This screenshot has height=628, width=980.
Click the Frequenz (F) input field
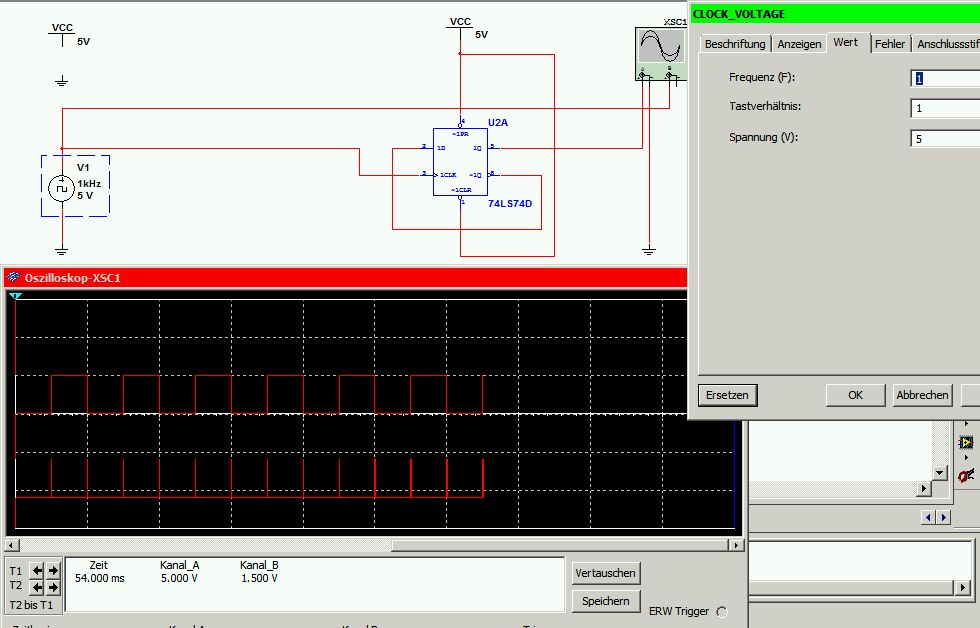click(945, 78)
